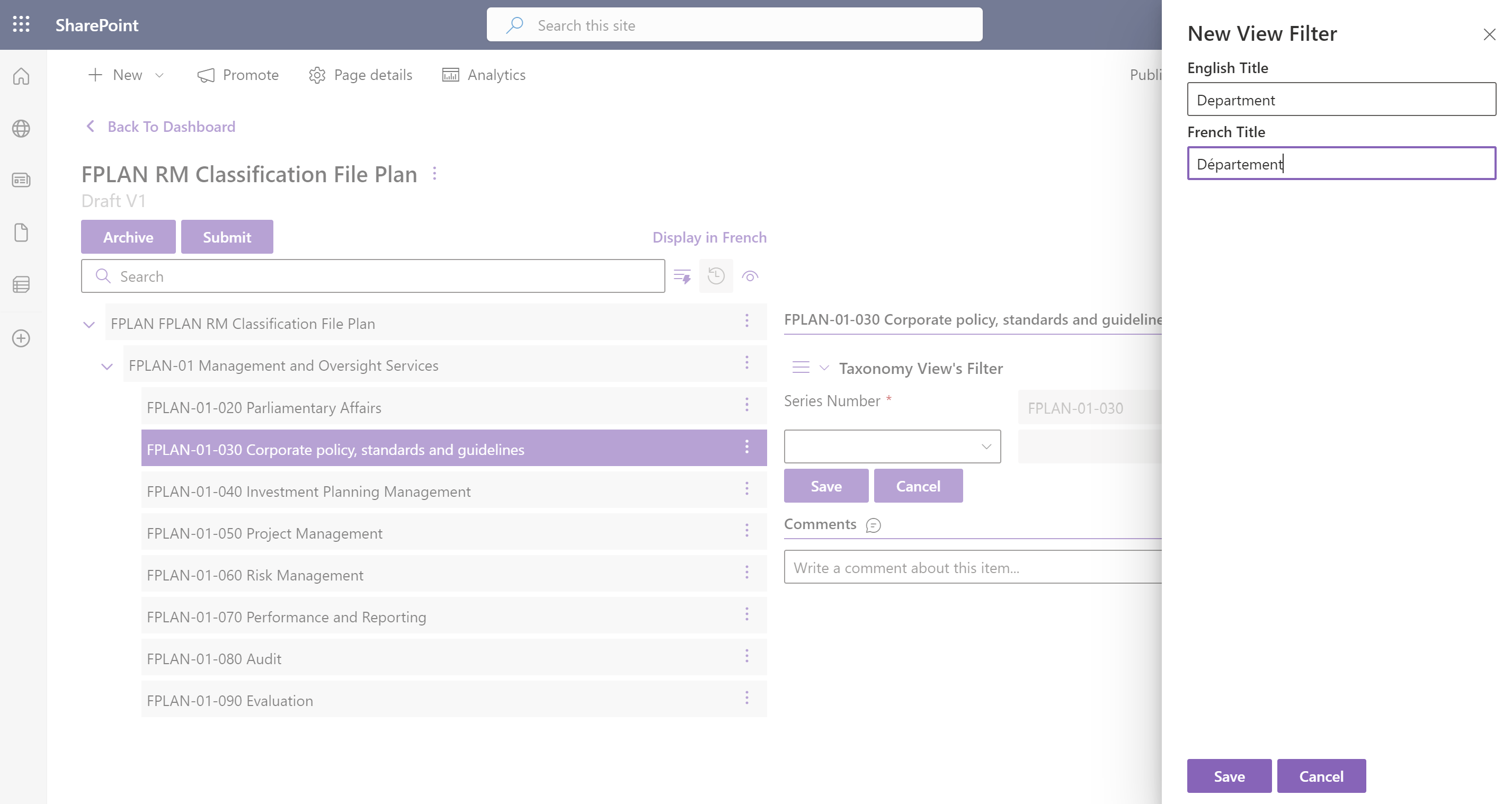Open the filter lightning icon next to search
1512x804 pixels.
tap(682, 276)
